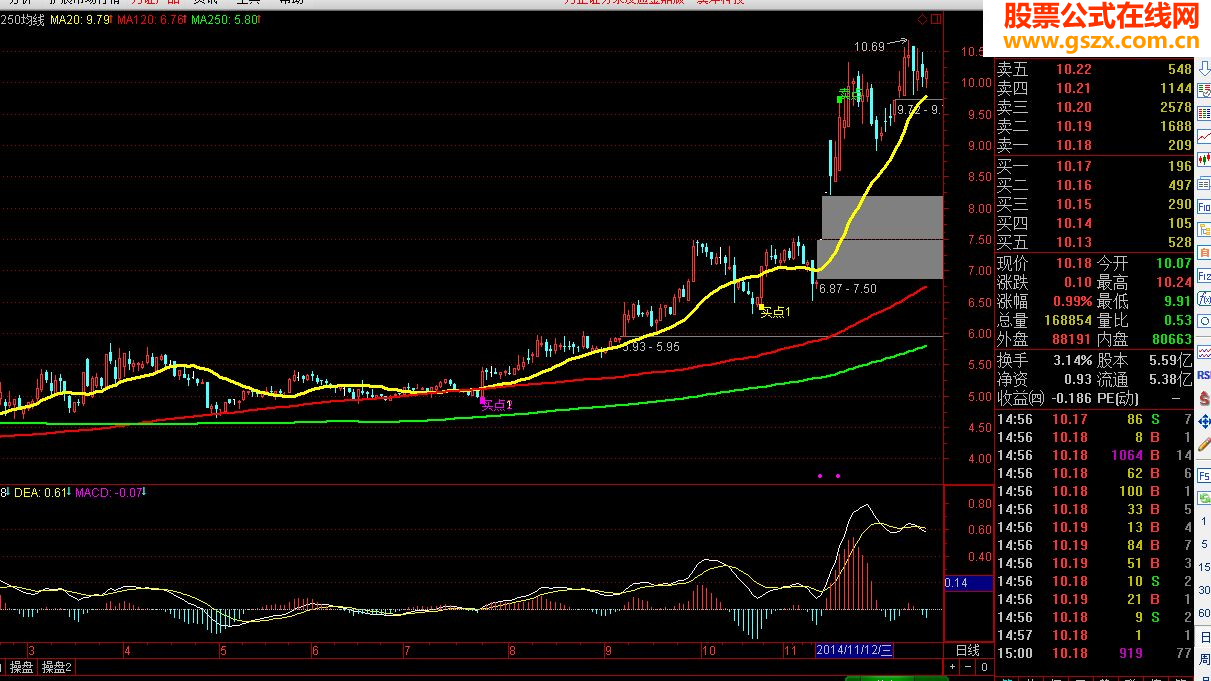Viewport: 1211px width, 681px height.
Task: Switch to the 操盘 tab
Action: pos(21,667)
